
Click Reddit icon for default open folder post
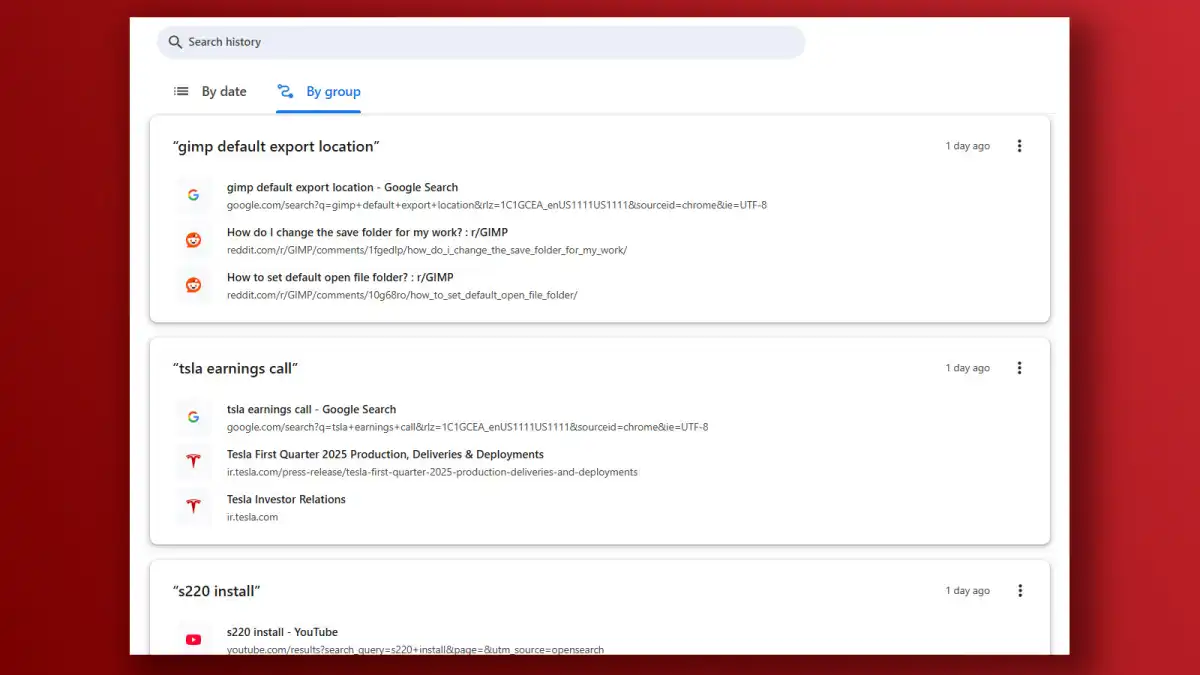click(x=193, y=285)
